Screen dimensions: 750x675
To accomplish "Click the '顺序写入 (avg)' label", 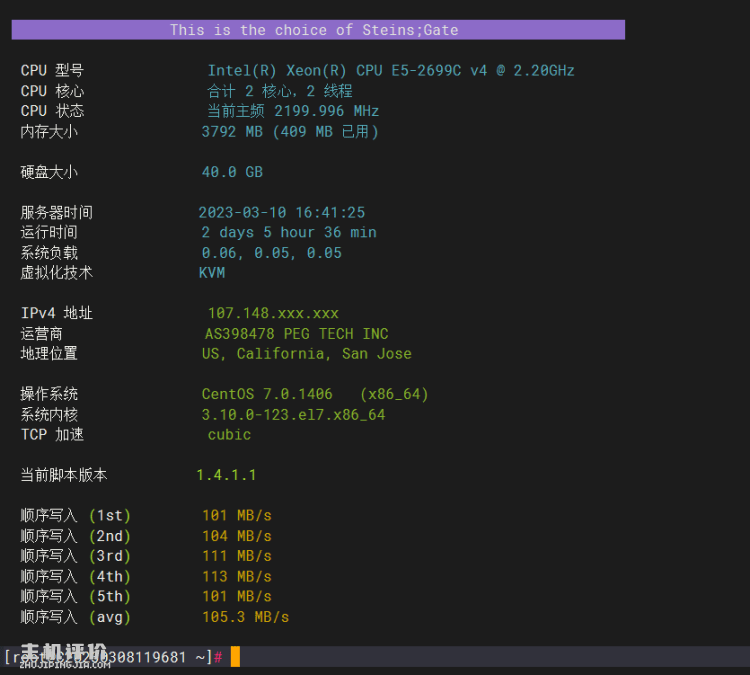I will coord(75,617).
